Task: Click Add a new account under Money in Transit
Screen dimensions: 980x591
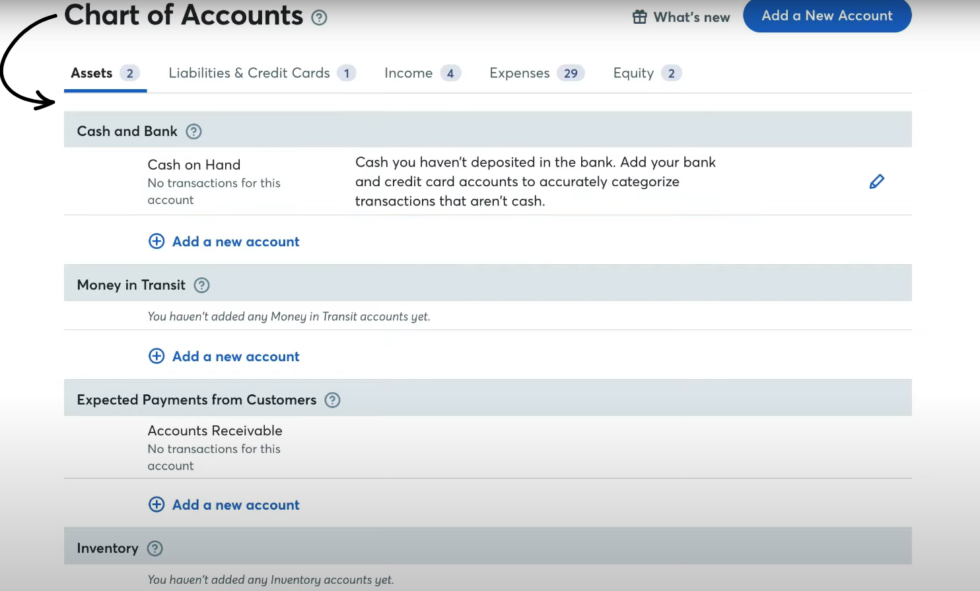Action: tap(235, 356)
